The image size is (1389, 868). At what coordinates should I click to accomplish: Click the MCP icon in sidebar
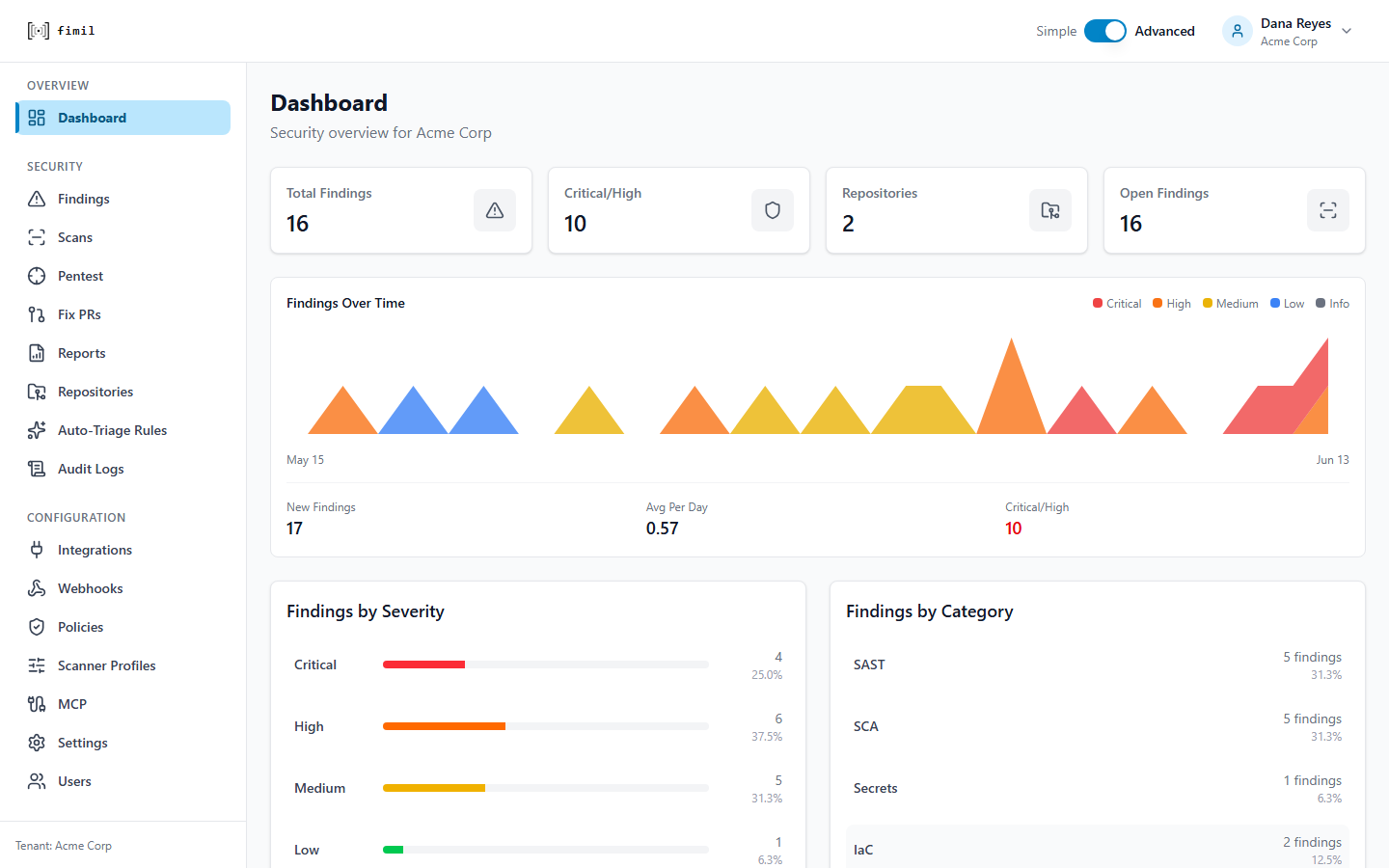point(37,704)
